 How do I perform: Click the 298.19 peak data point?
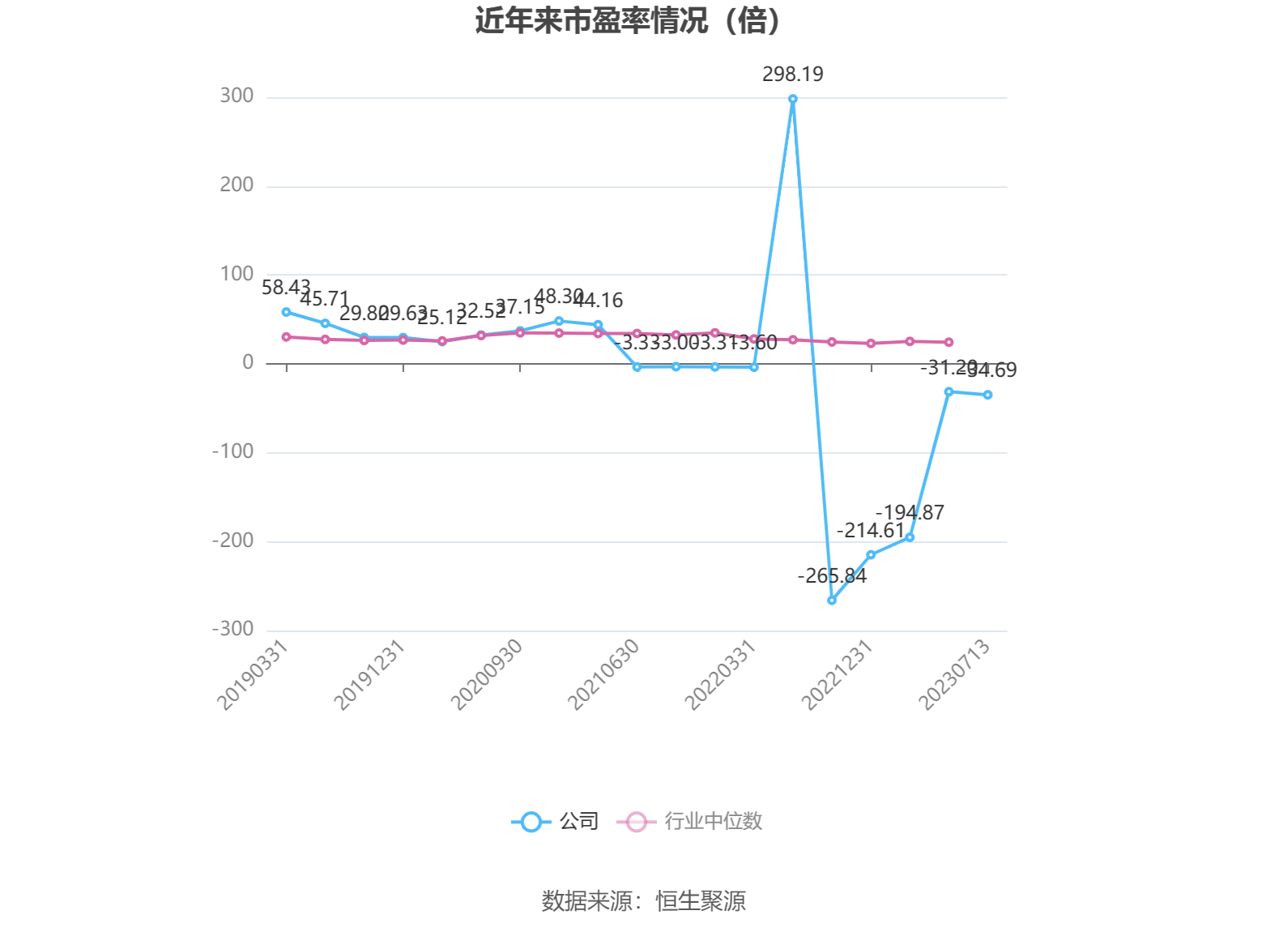792,99
